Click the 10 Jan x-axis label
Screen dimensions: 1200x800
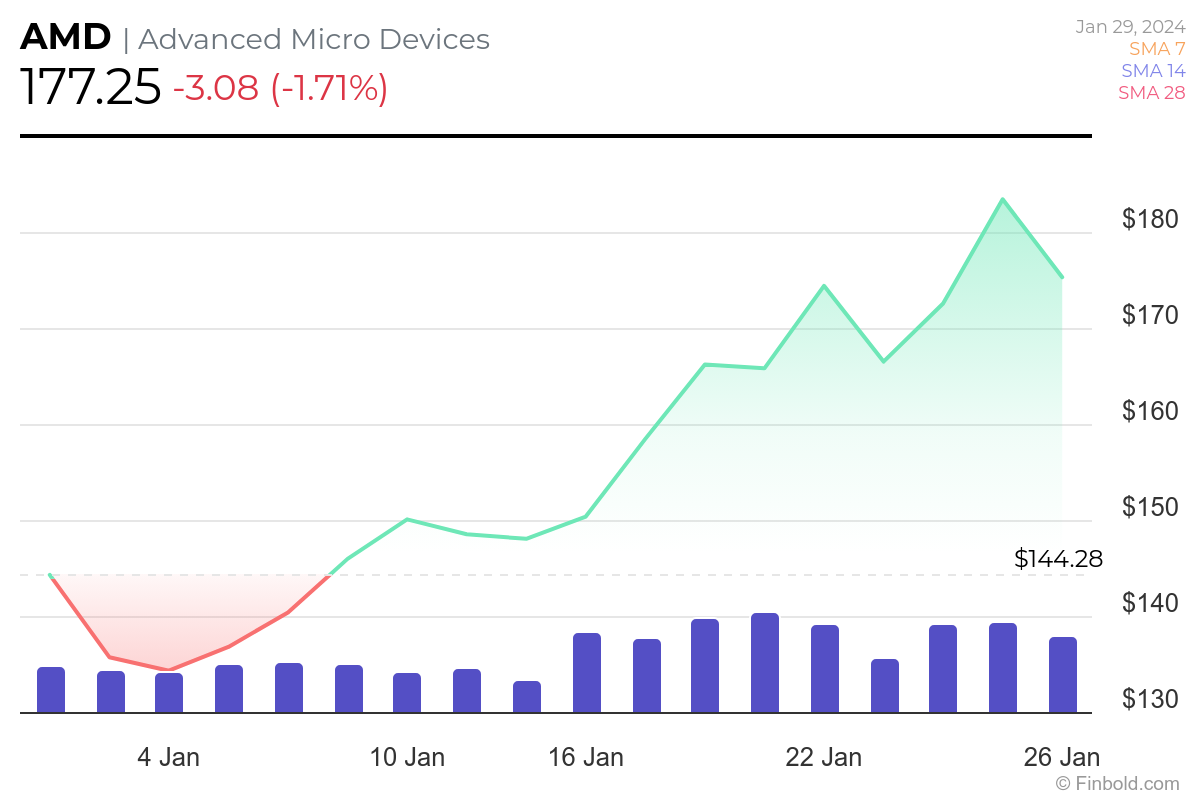coord(407,757)
